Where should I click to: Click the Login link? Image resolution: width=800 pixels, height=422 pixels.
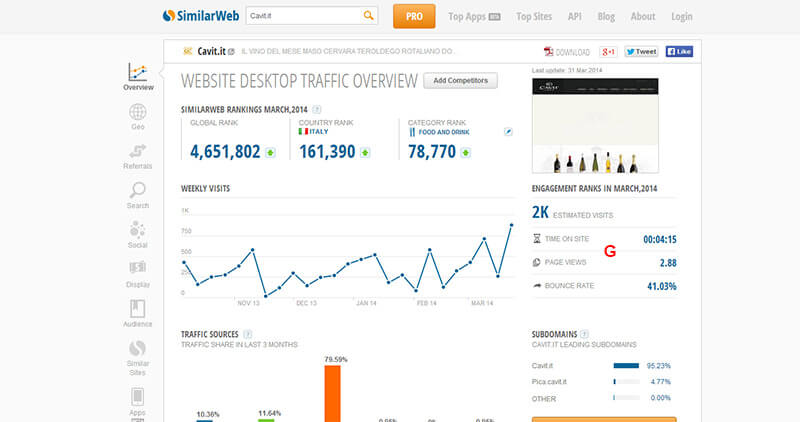coord(682,16)
